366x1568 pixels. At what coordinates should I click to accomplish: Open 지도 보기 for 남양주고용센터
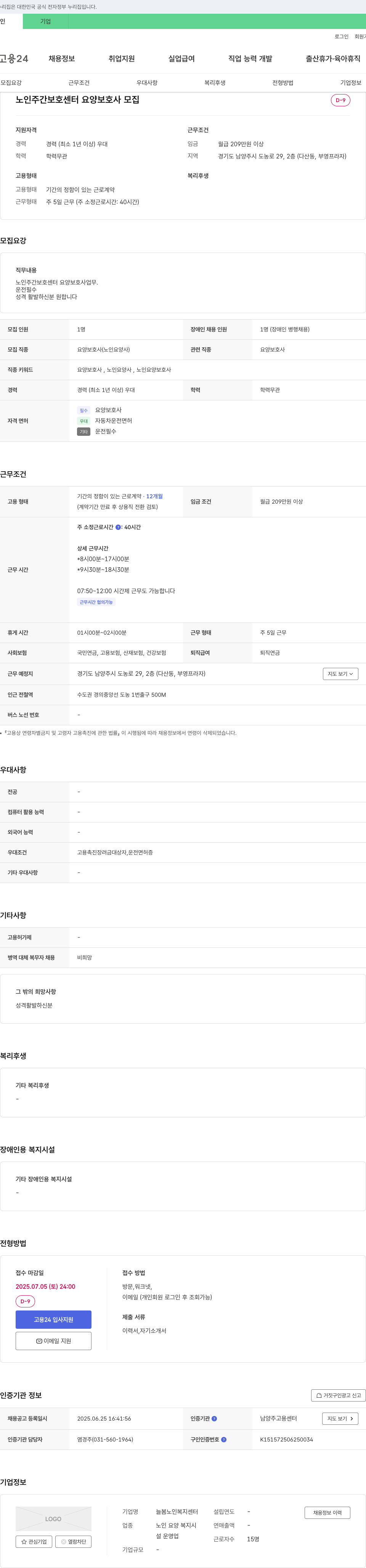340,1418
